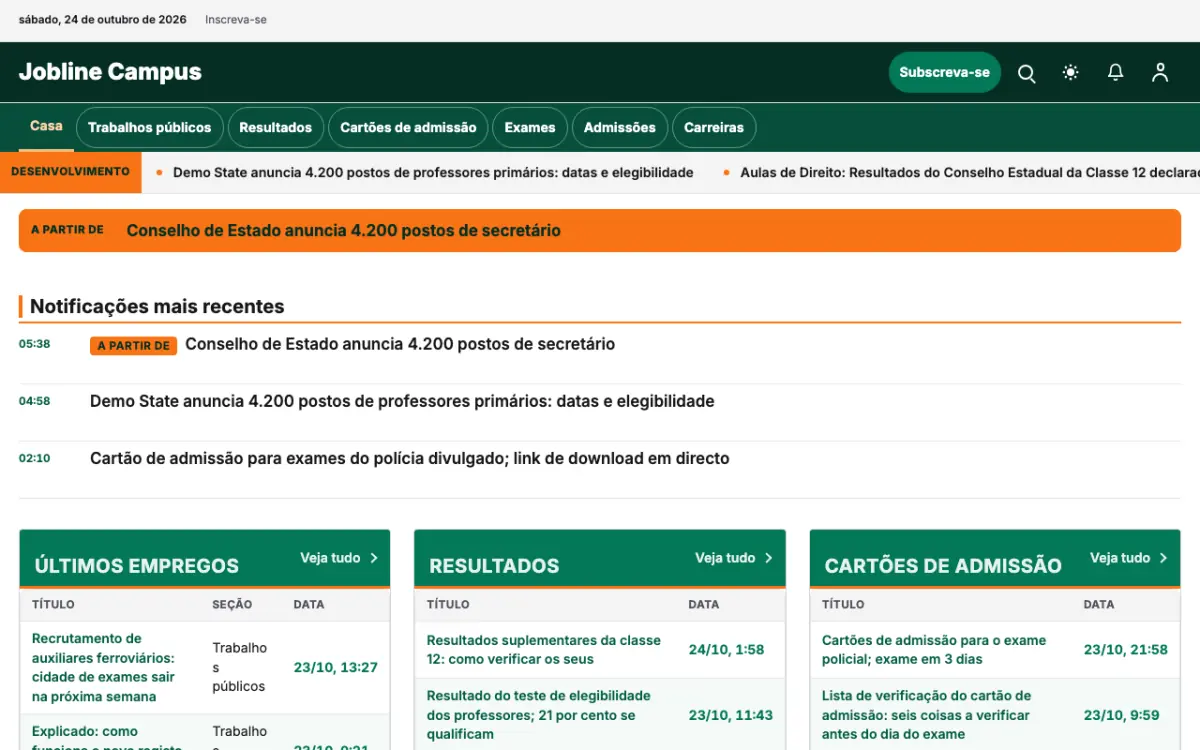The image size is (1200, 750).
Task: Select the Casa navigation tab
Action: [x=46, y=126]
